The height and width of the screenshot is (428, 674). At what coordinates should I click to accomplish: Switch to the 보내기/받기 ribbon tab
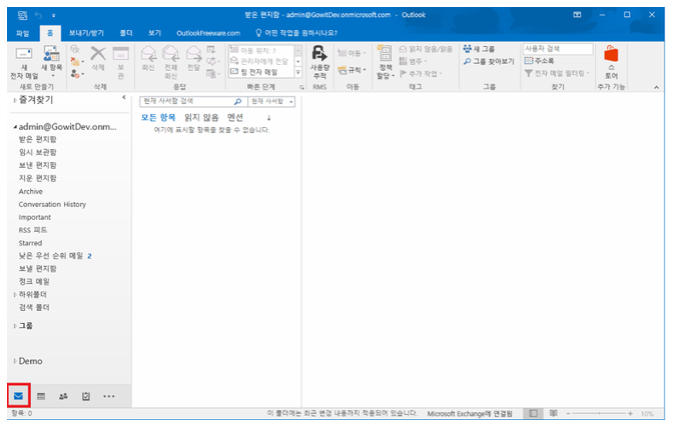[x=86, y=33]
